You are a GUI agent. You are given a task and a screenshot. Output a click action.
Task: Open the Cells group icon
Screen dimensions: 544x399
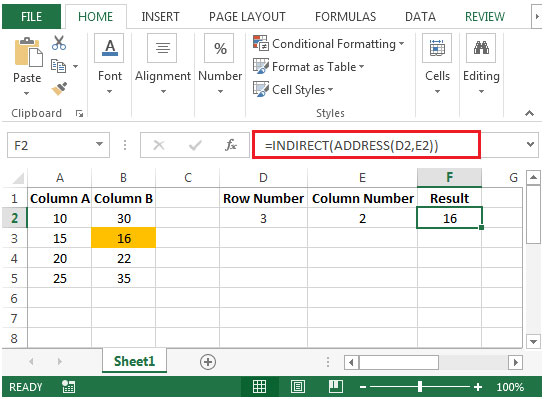click(437, 48)
